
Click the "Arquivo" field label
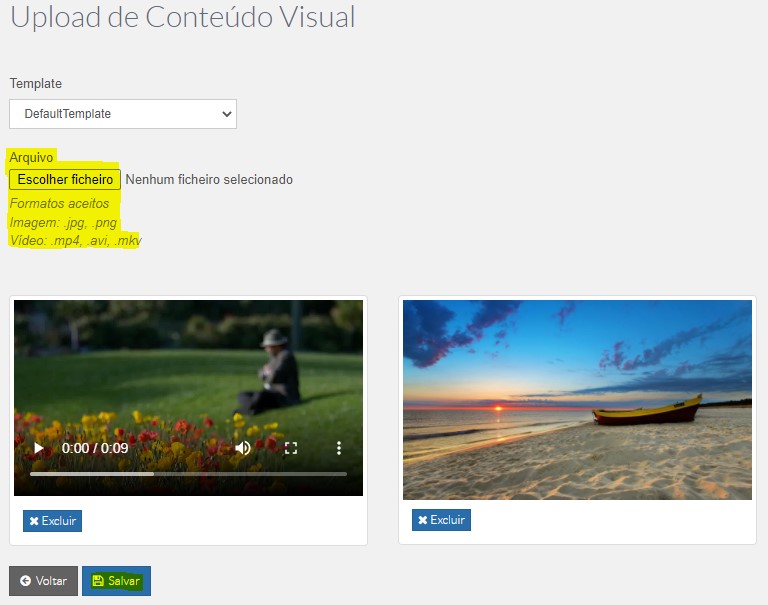coord(31,157)
